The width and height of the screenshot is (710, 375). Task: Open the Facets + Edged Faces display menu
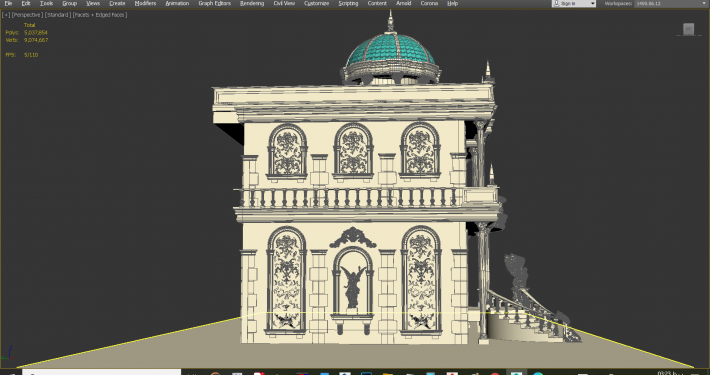click(x=100, y=14)
